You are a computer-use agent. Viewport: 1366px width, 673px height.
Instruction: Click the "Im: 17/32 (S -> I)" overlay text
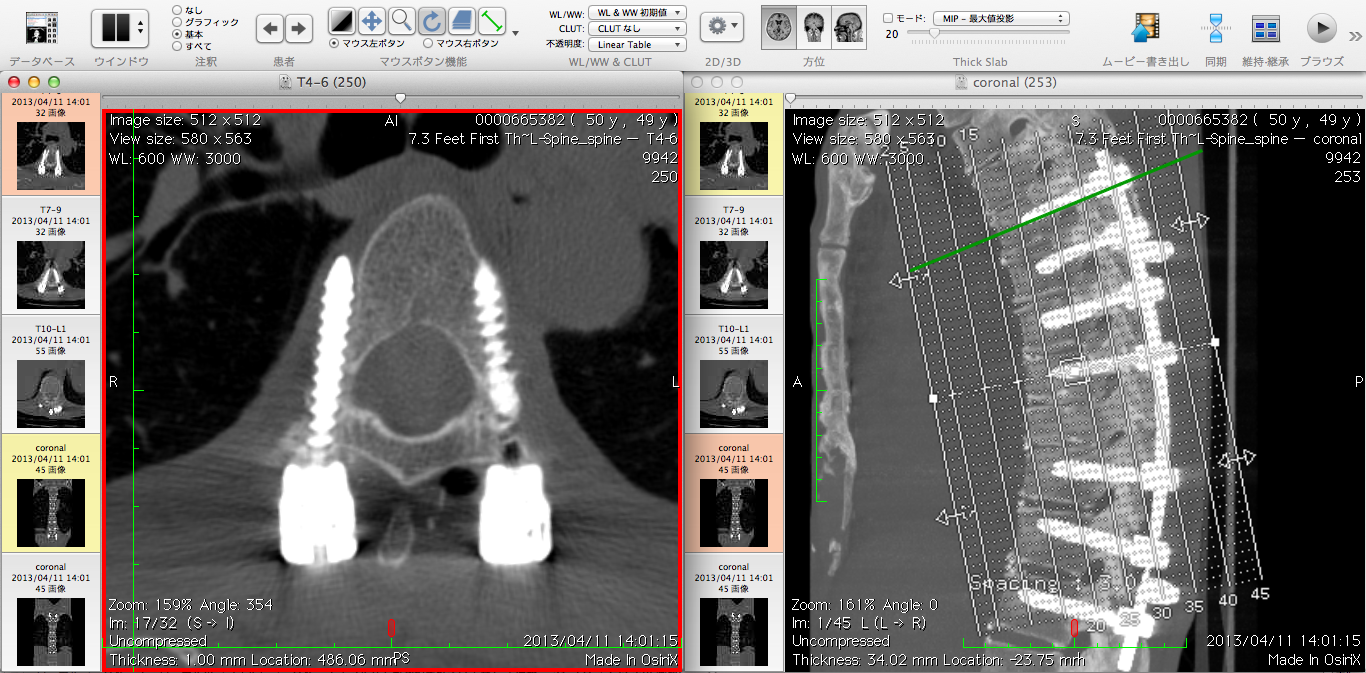point(172,623)
